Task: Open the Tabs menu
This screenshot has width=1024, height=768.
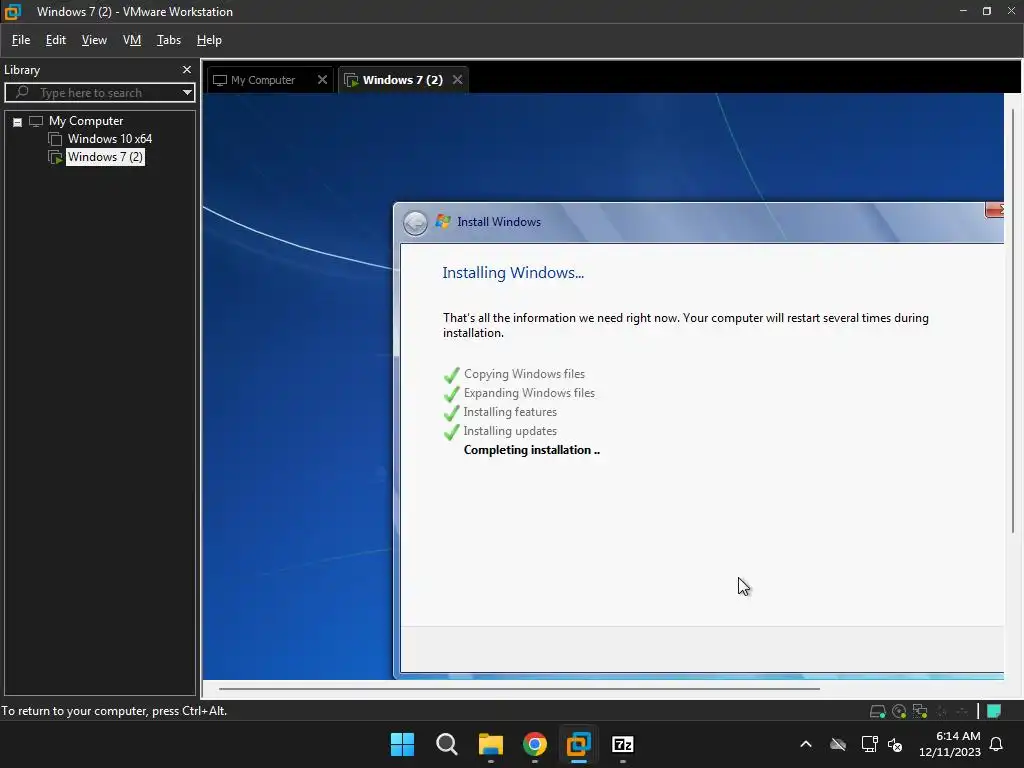Action: (x=168, y=40)
